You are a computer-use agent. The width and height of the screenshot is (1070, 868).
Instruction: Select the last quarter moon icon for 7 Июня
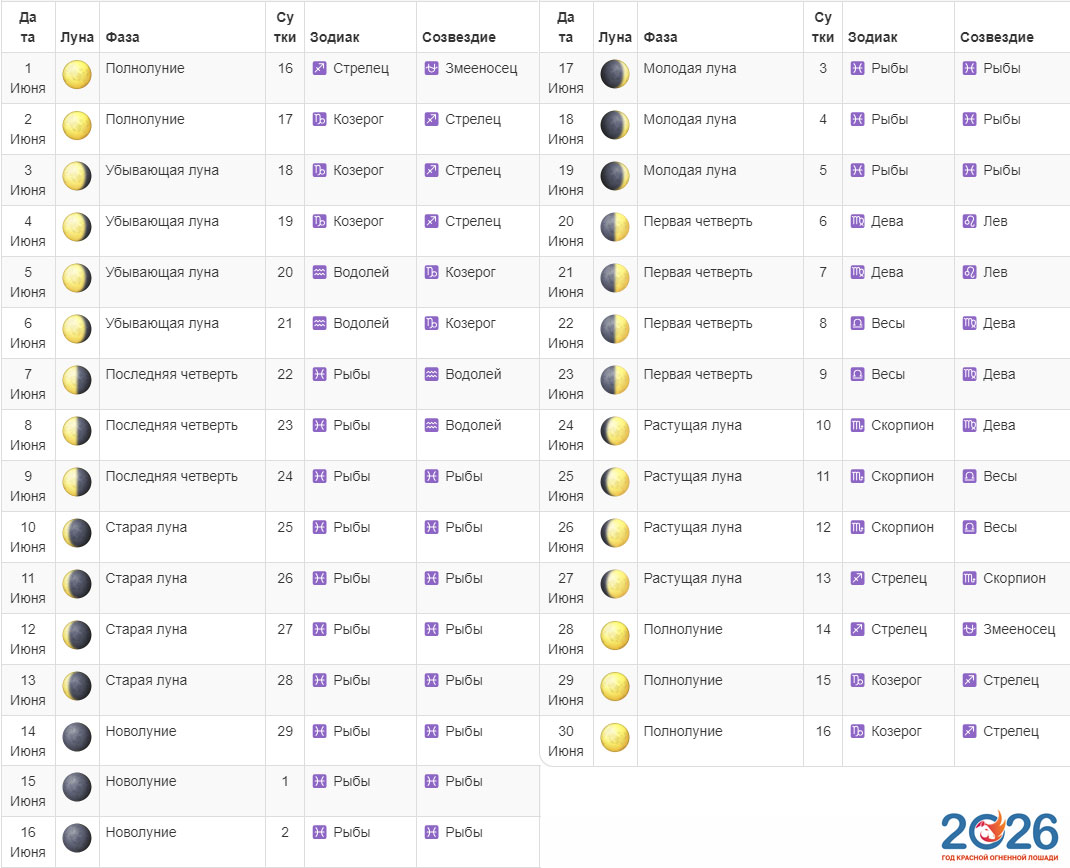click(x=77, y=380)
